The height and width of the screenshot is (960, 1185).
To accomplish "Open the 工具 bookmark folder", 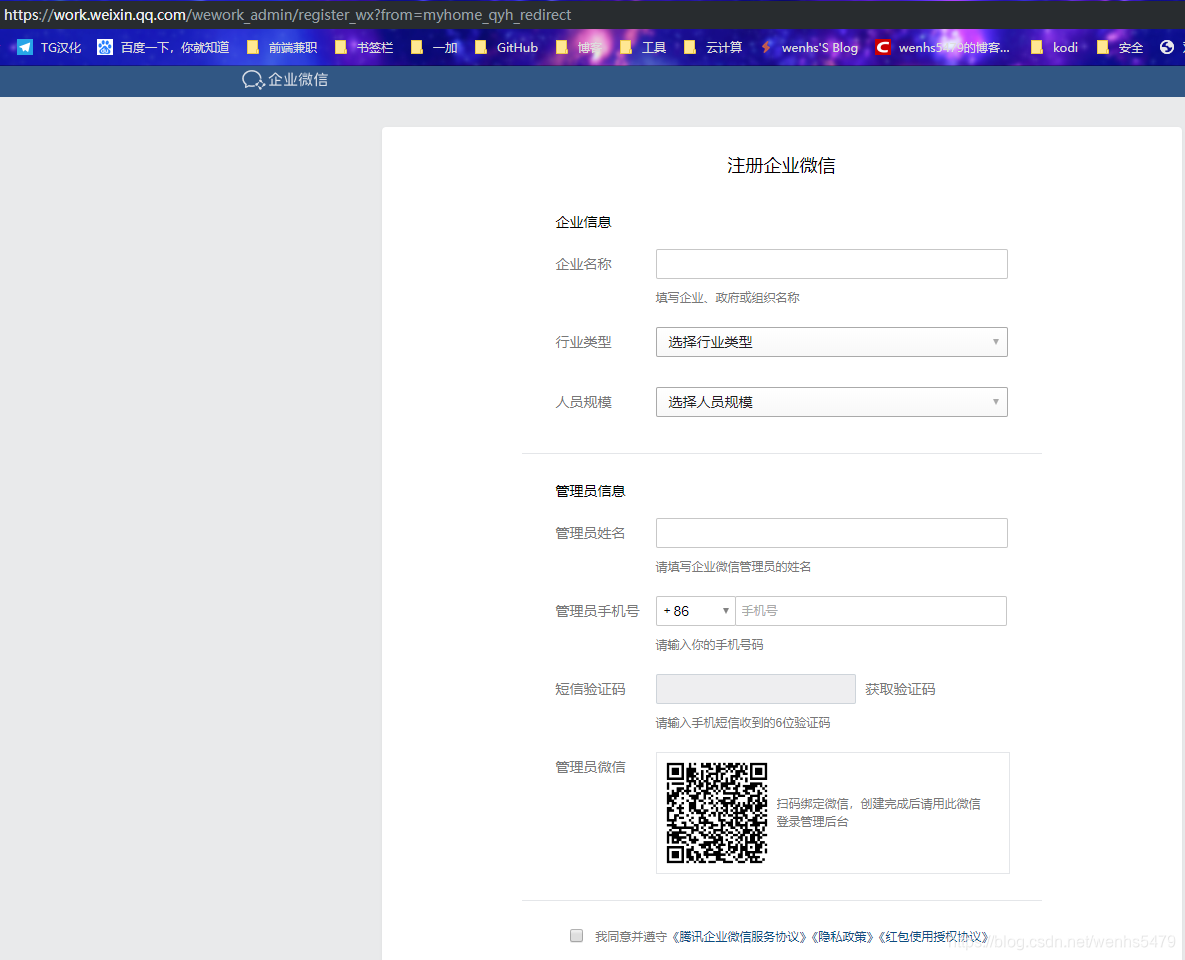I will tap(643, 48).
